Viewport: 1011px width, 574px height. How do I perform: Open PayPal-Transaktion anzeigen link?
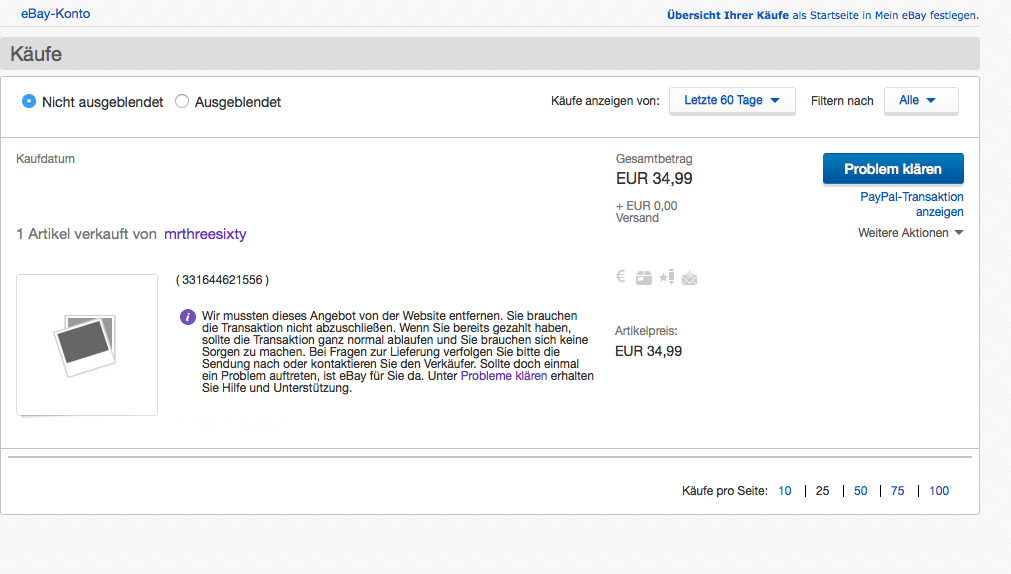[912, 204]
